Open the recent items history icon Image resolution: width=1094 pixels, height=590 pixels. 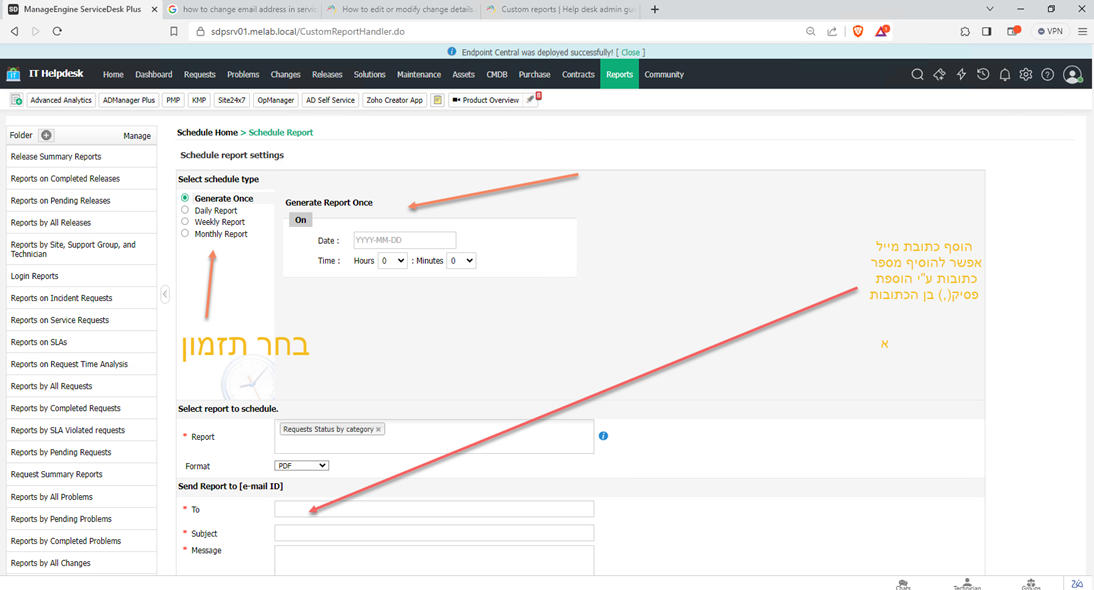pyautogui.click(x=983, y=75)
